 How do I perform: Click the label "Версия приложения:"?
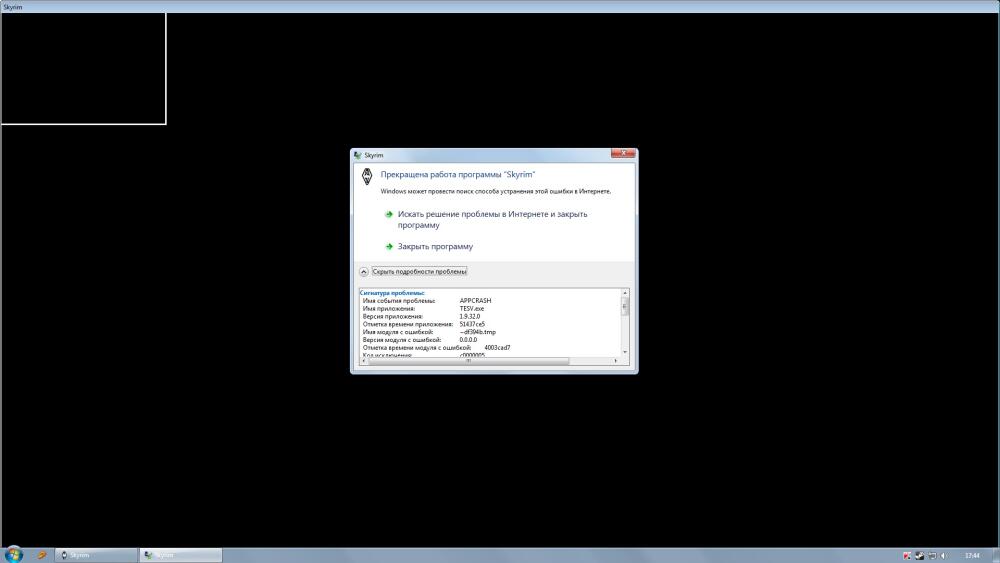[392, 316]
